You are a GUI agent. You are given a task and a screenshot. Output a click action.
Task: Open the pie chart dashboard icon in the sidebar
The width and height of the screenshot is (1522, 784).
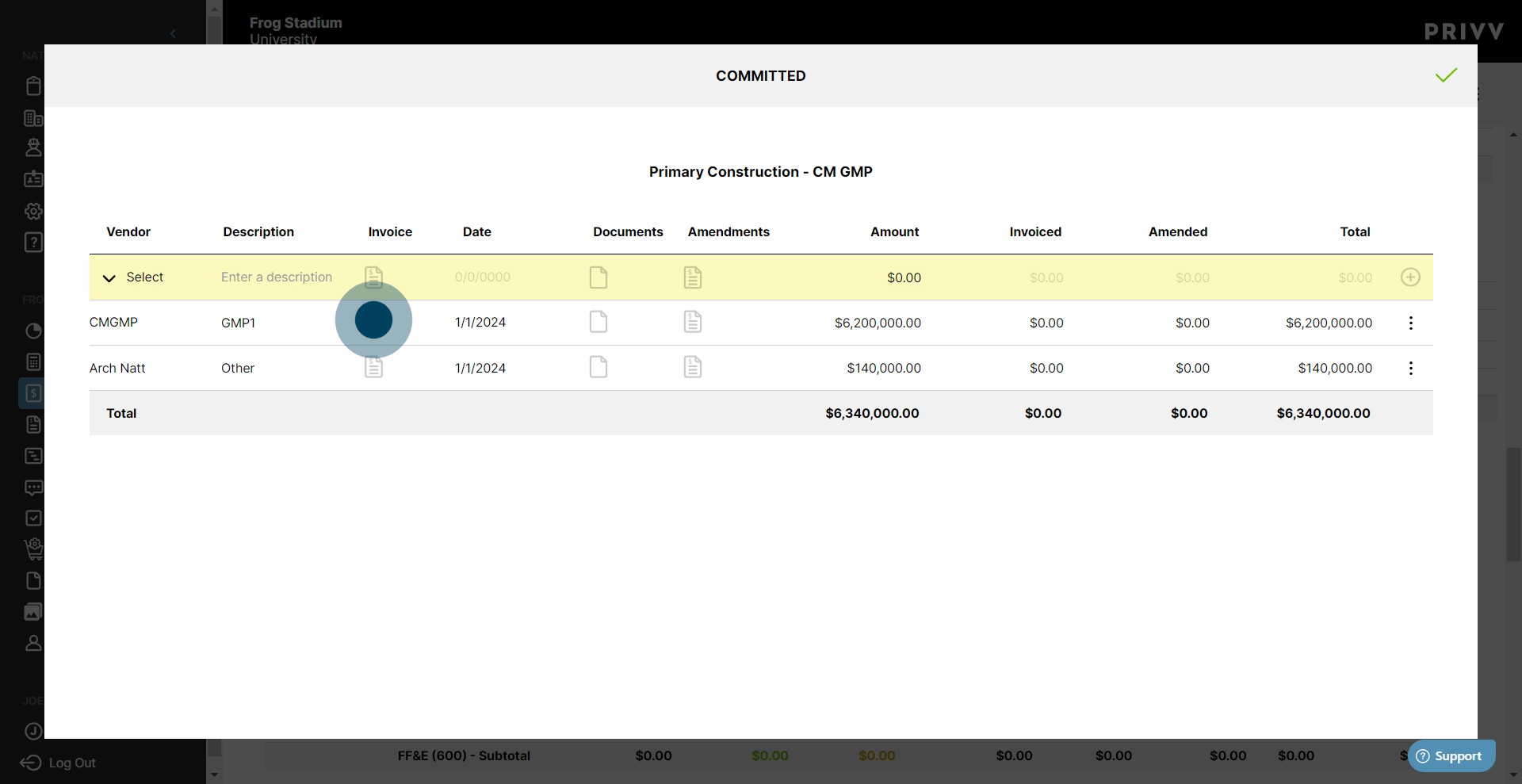coord(33,331)
